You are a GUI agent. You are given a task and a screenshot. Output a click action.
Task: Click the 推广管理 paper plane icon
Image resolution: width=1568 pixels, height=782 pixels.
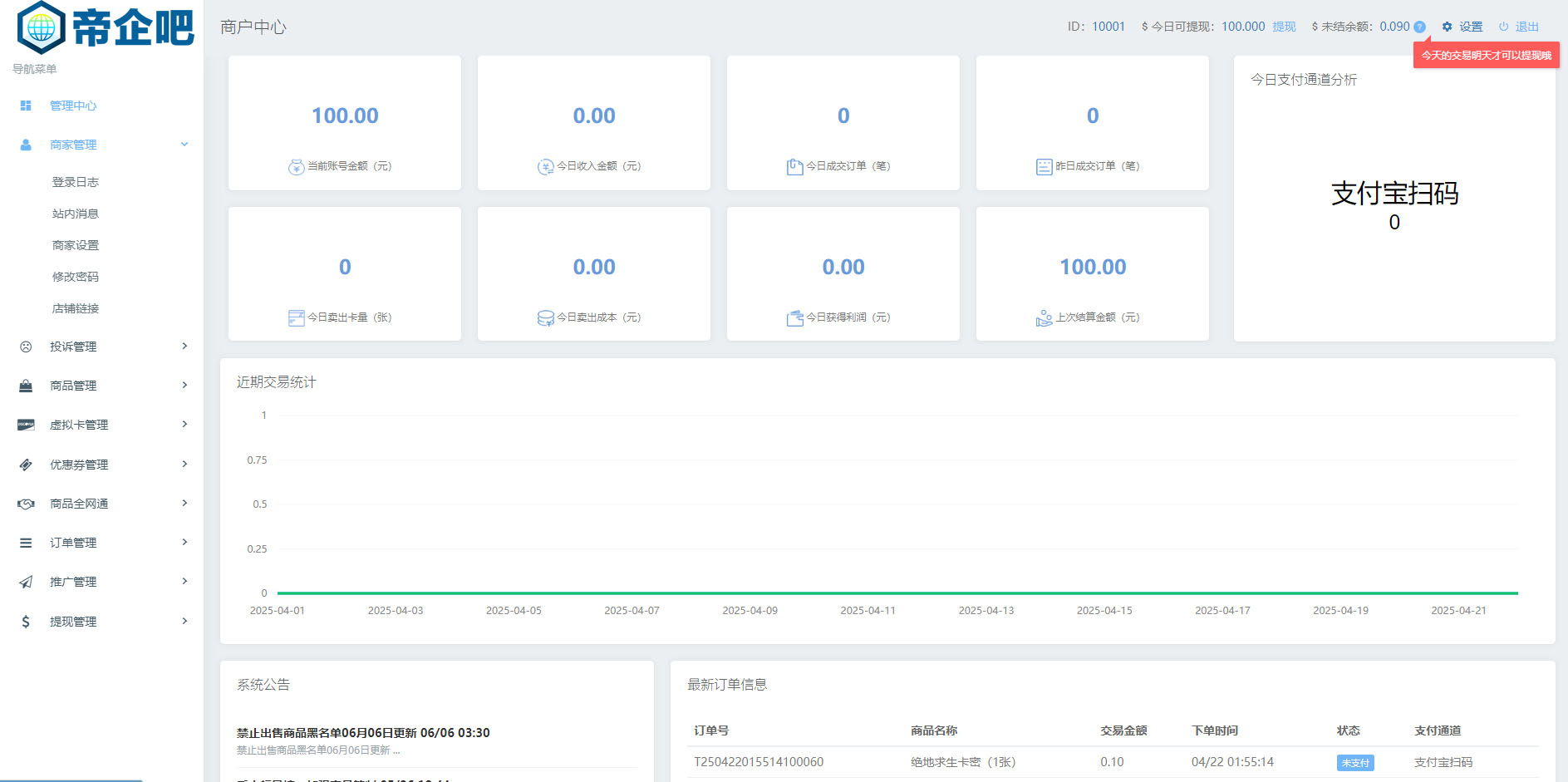(26, 582)
